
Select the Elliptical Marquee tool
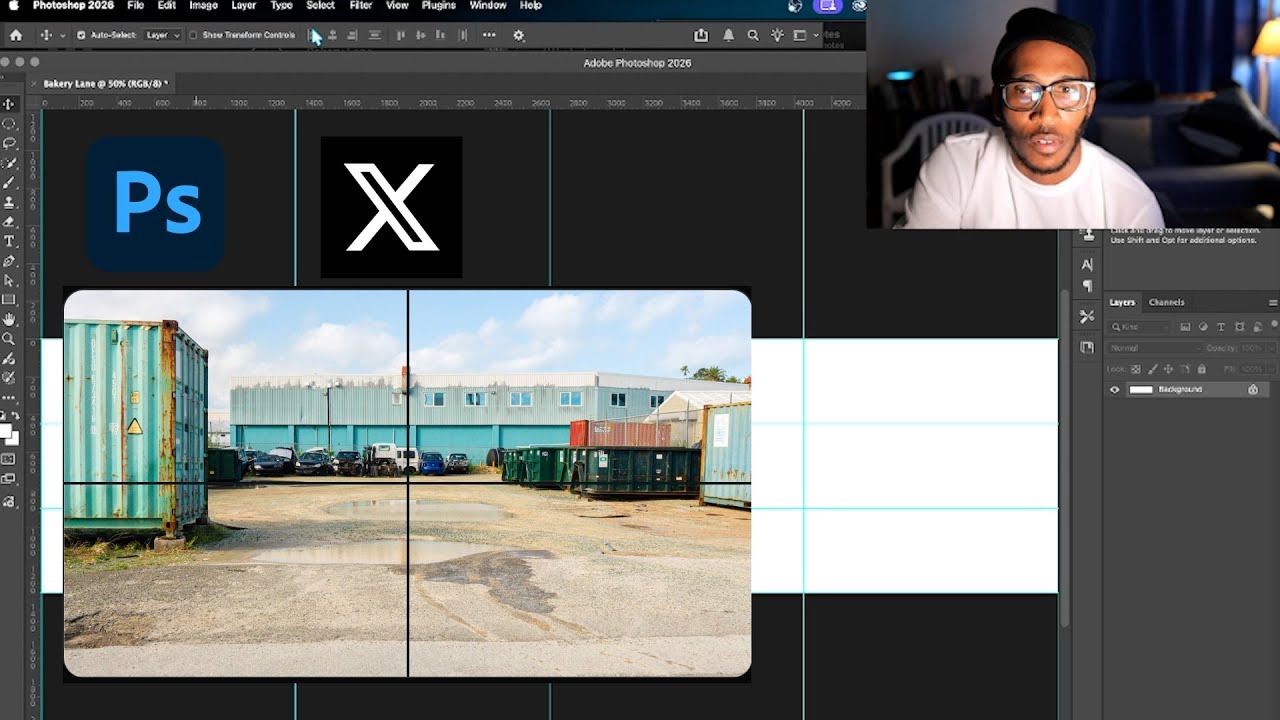(9, 124)
